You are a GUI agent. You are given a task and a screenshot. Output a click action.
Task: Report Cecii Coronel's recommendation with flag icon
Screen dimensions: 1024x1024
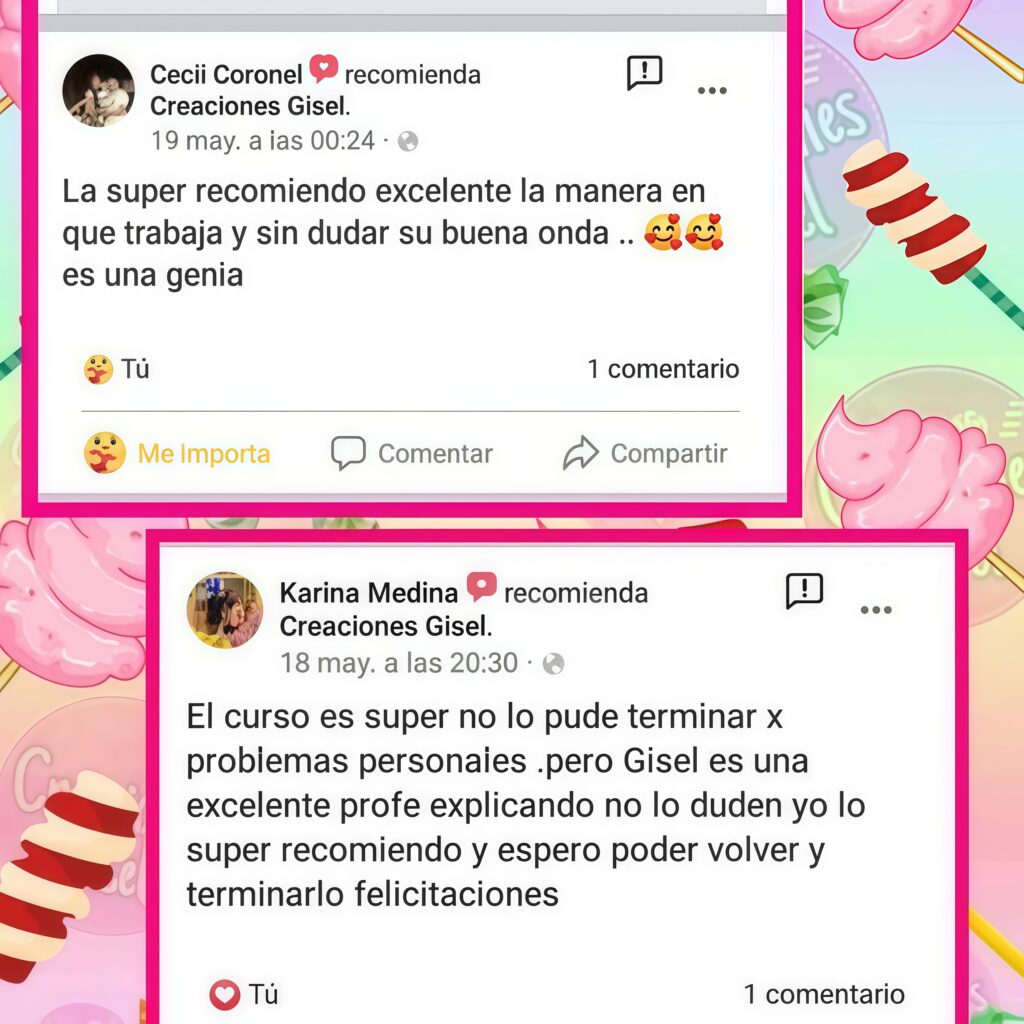pyautogui.click(x=645, y=72)
